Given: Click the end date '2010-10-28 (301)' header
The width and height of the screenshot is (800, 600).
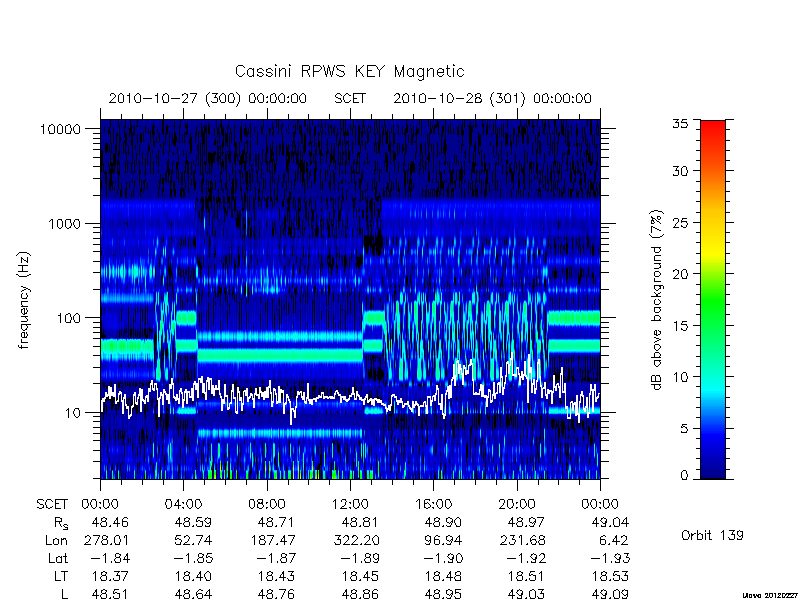Looking at the screenshot, I should 459,98.
